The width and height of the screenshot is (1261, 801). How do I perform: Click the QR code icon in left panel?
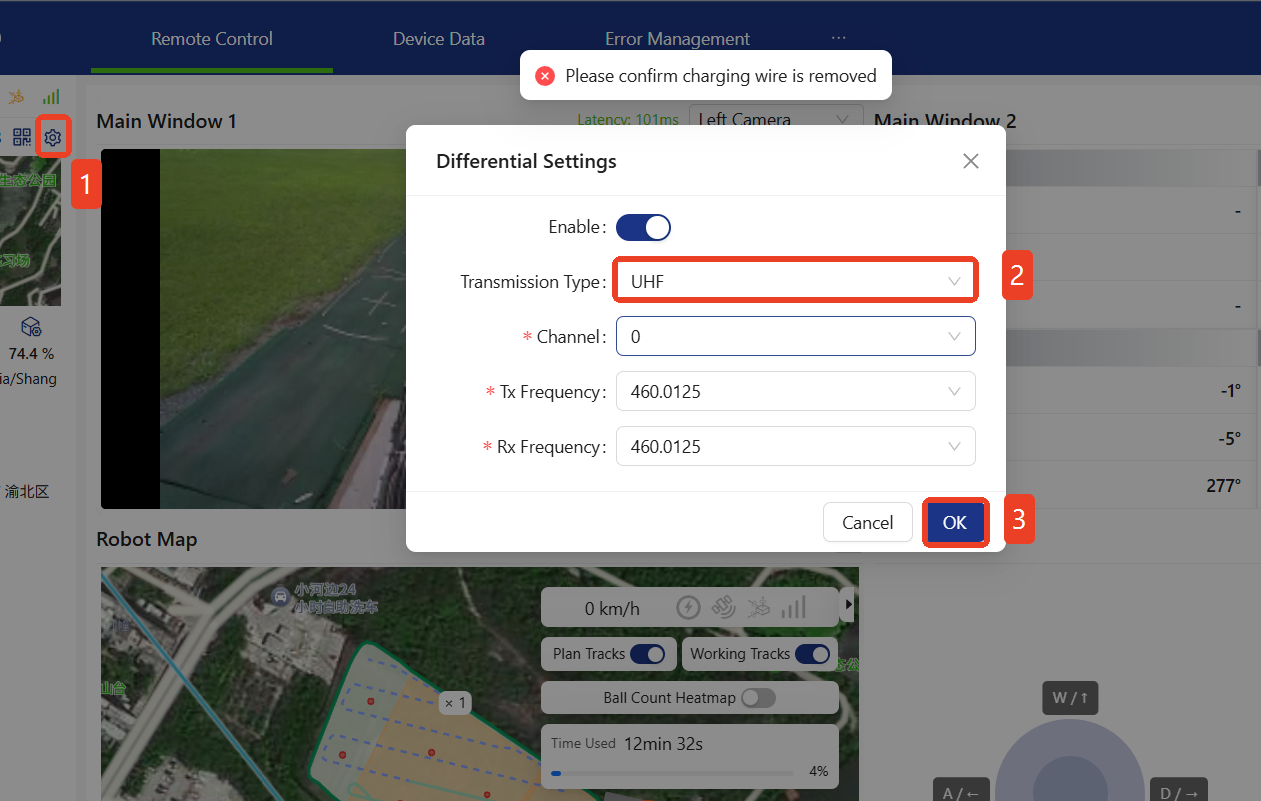point(22,138)
